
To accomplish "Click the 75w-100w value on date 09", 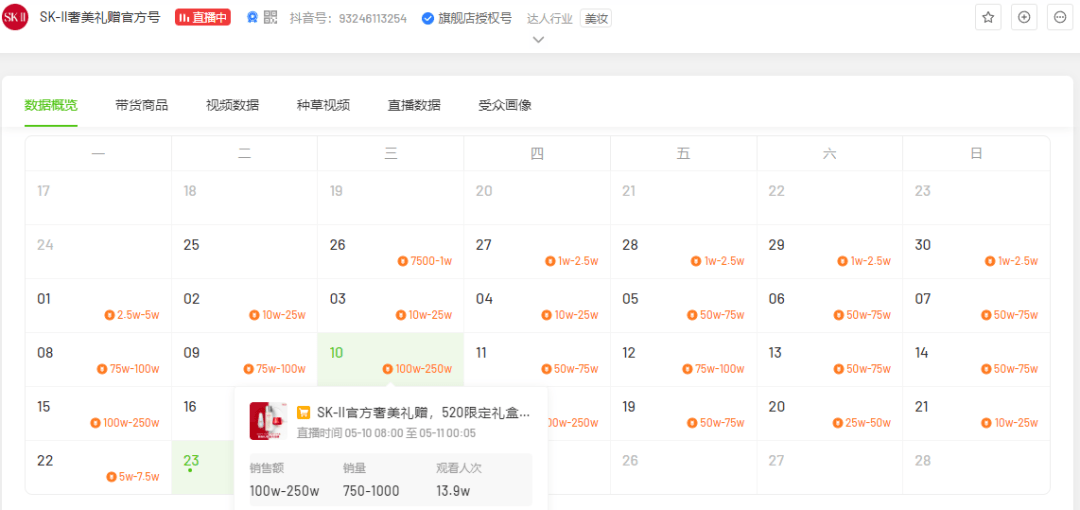I will click(x=281, y=369).
